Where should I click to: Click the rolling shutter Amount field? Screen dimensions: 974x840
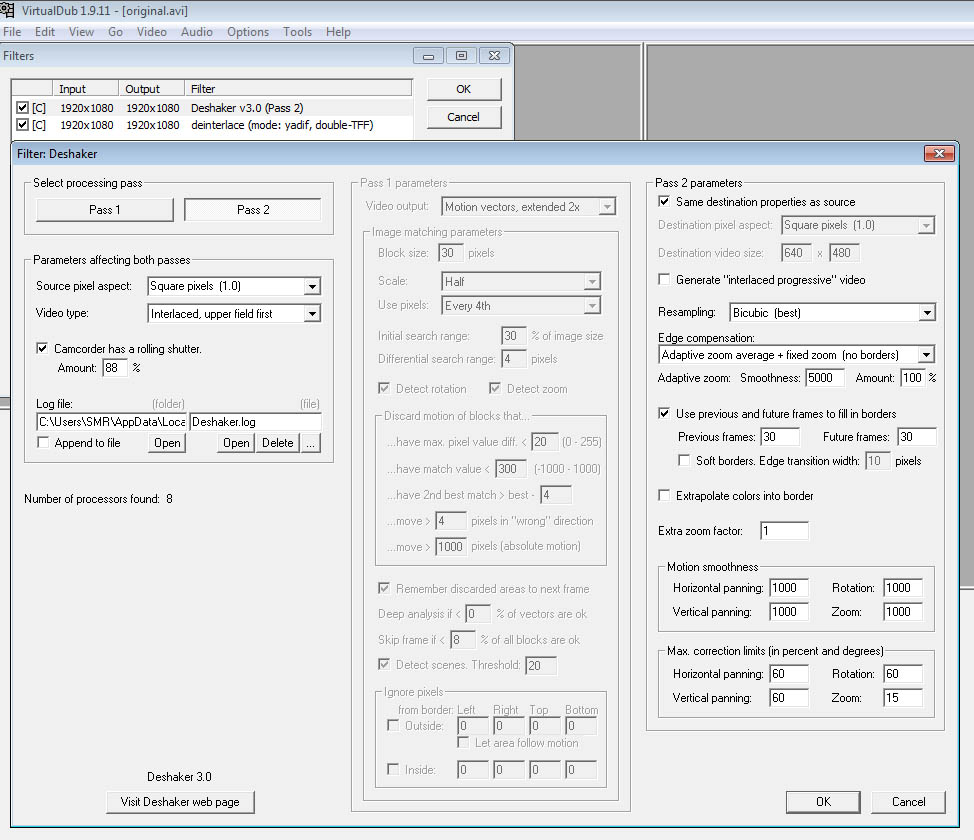tap(115, 368)
